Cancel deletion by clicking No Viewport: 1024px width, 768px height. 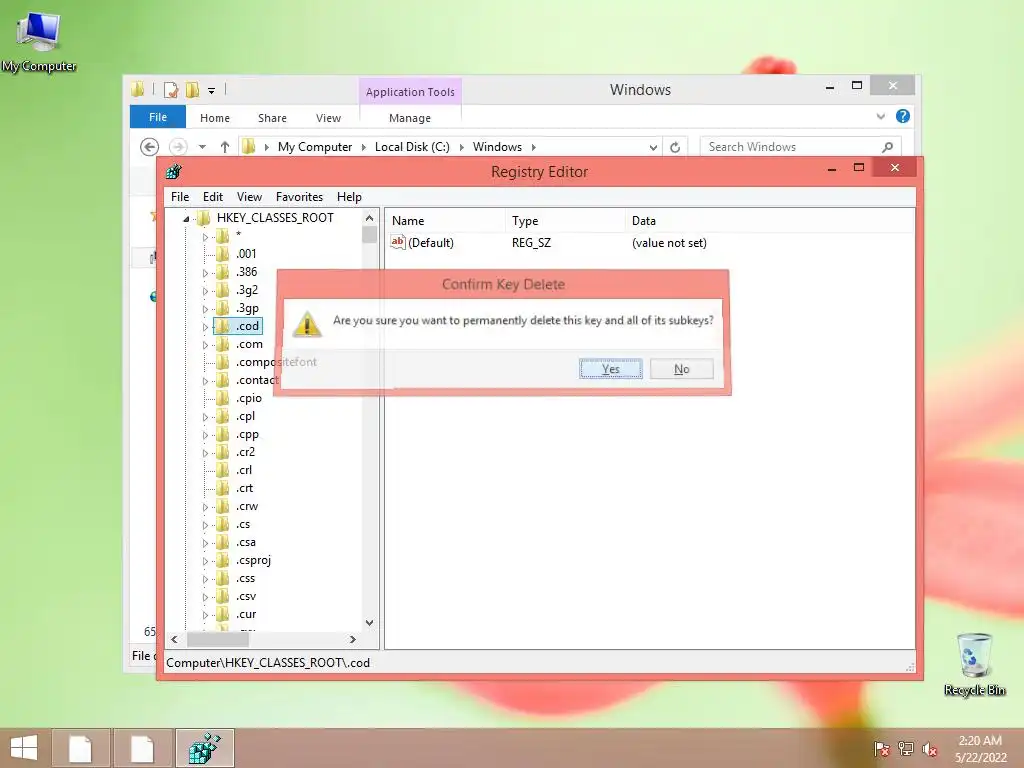point(682,369)
